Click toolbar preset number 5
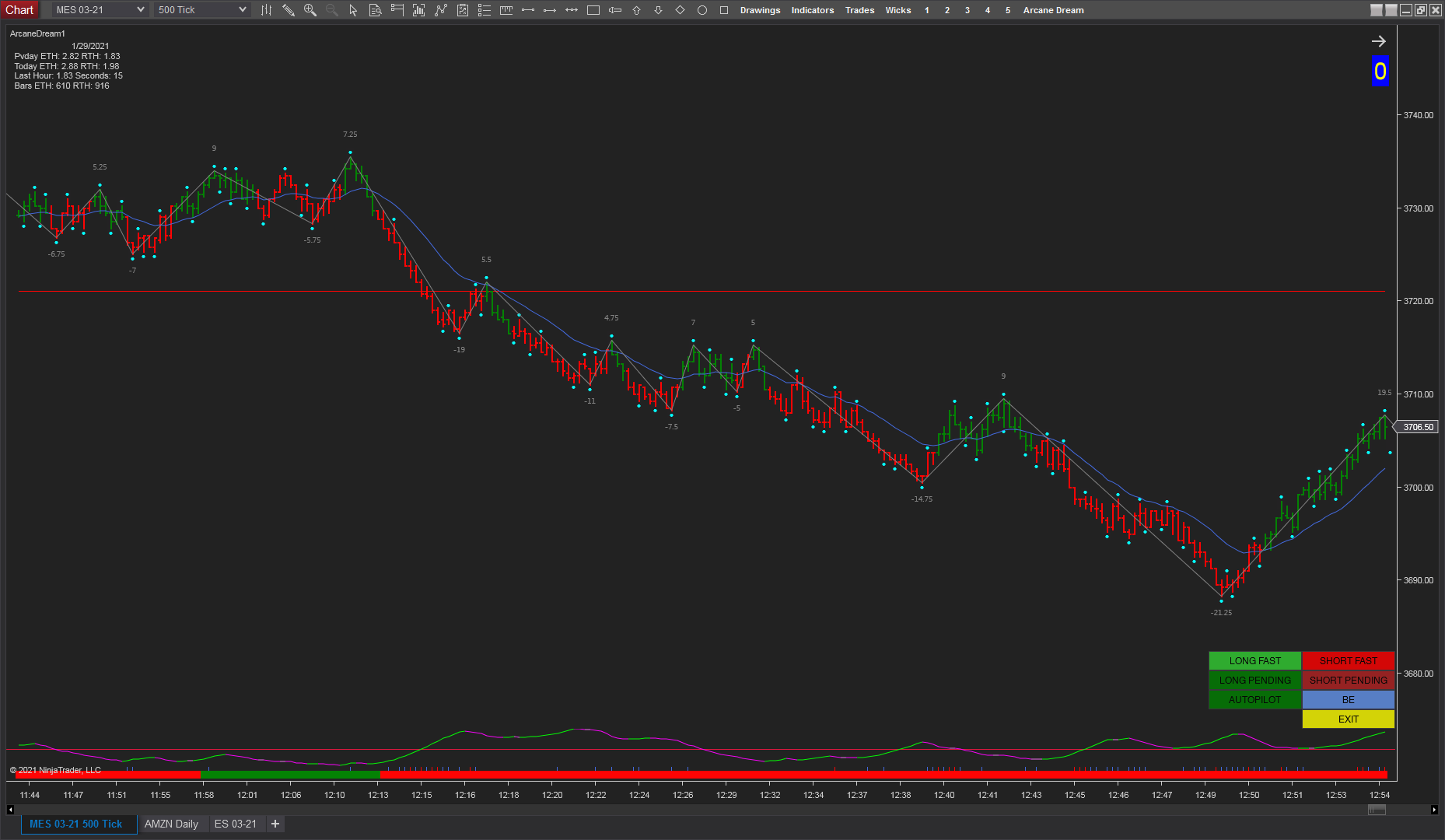1445x840 pixels. tap(1007, 10)
